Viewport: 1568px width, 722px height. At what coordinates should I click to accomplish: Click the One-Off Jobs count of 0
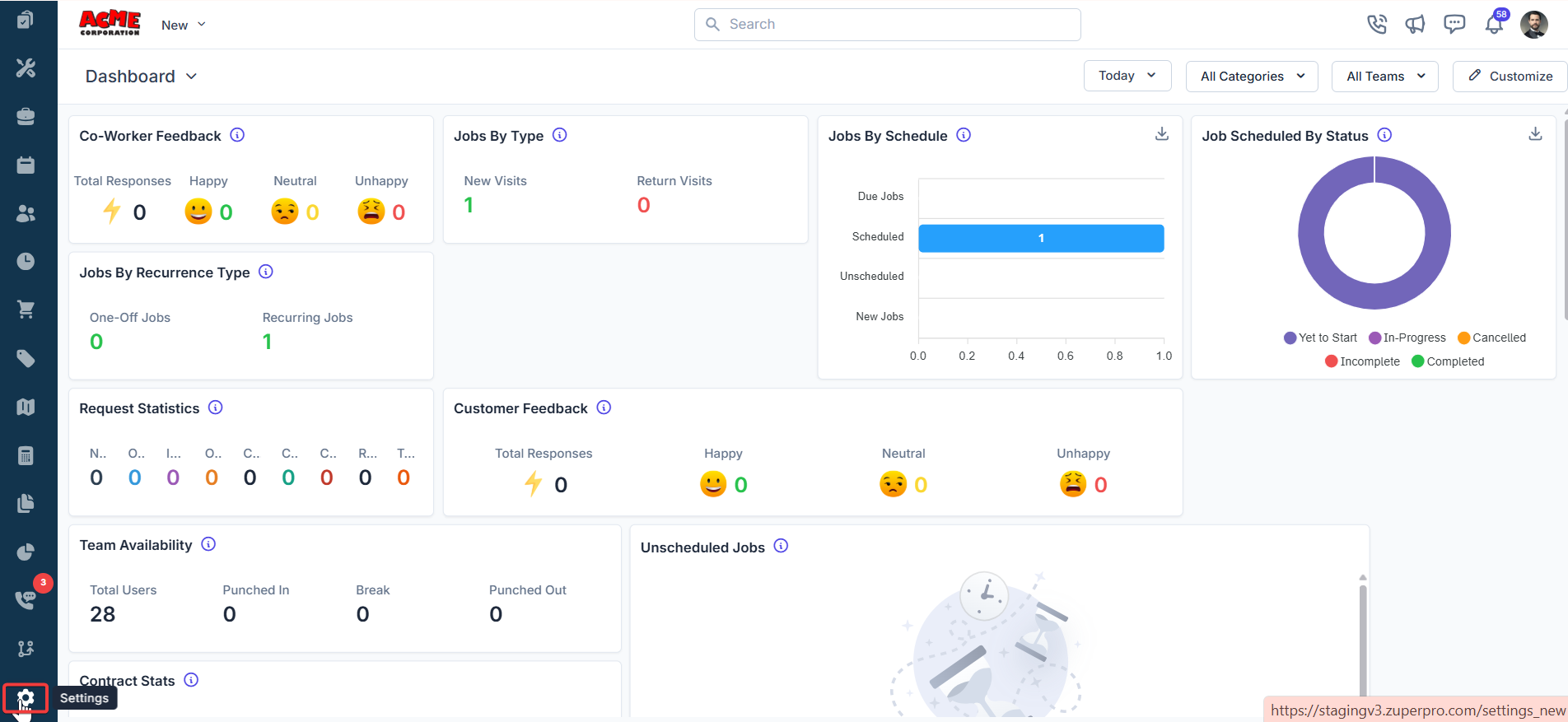point(96,342)
